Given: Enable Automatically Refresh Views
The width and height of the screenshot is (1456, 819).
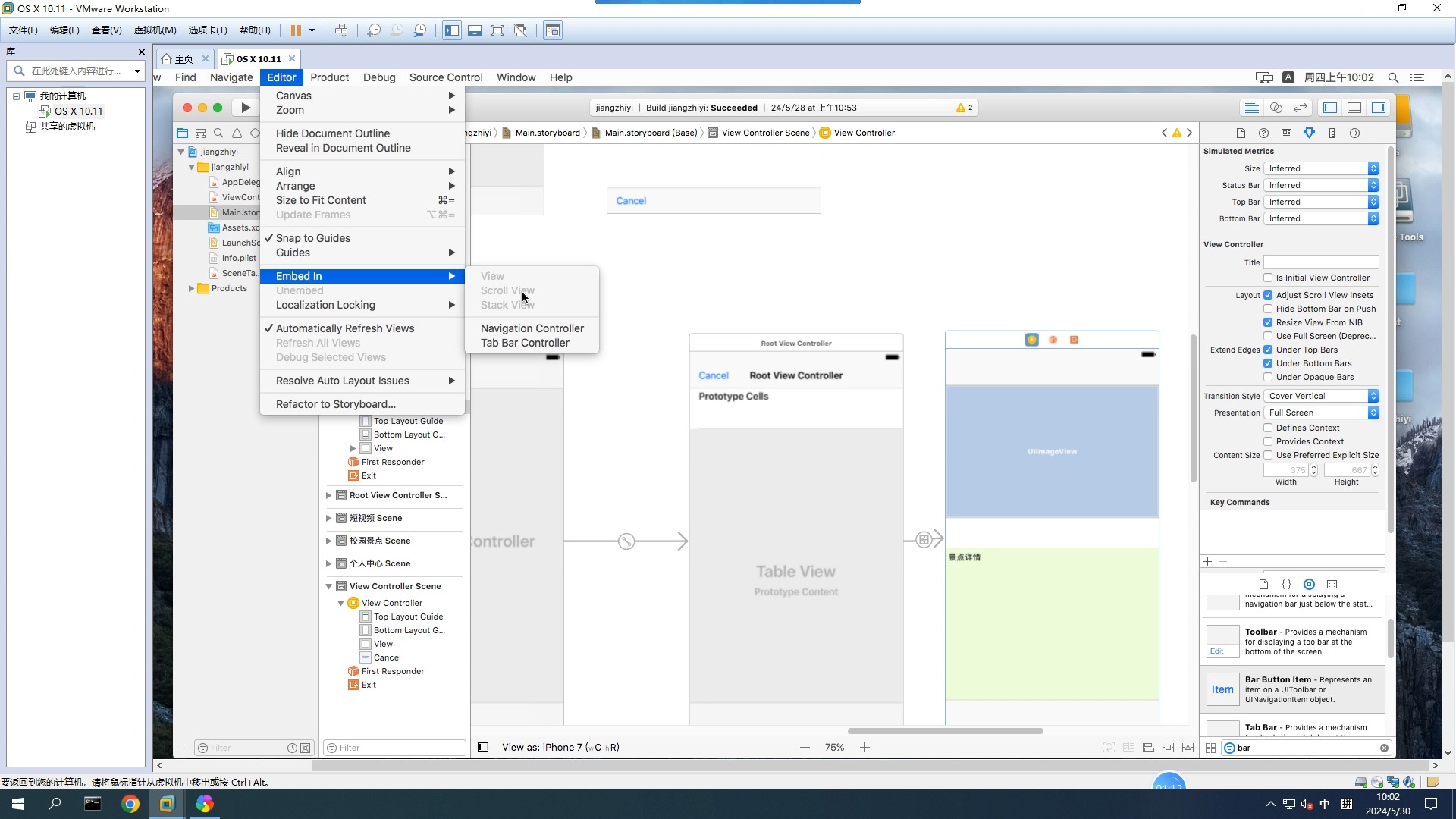Looking at the screenshot, I should 345,328.
